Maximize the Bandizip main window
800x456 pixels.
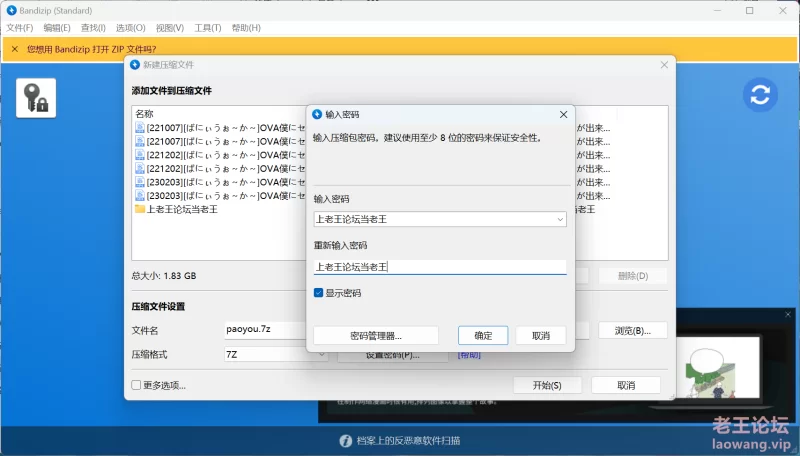coord(749,10)
